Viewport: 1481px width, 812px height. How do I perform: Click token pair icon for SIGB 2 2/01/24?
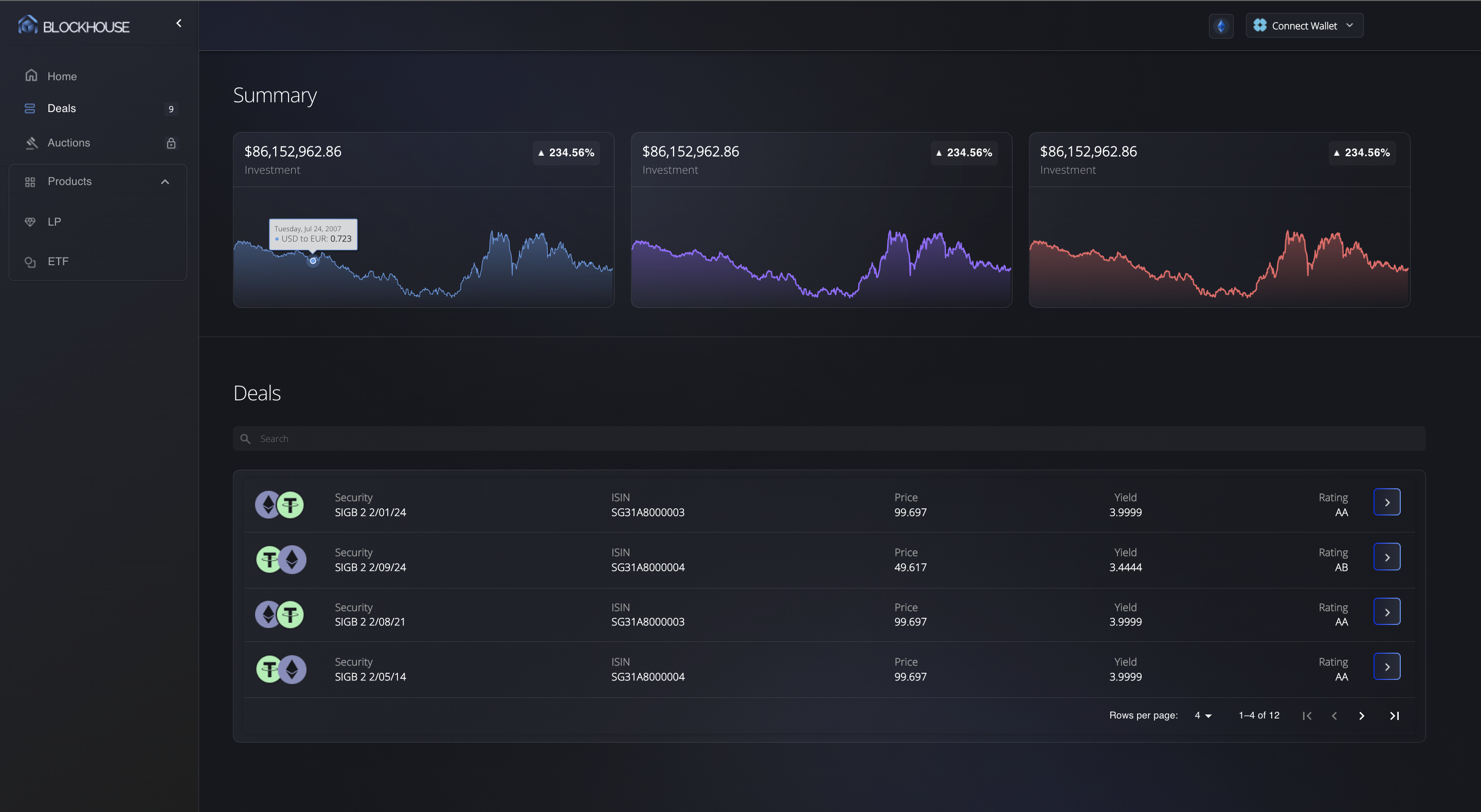[279, 505]
